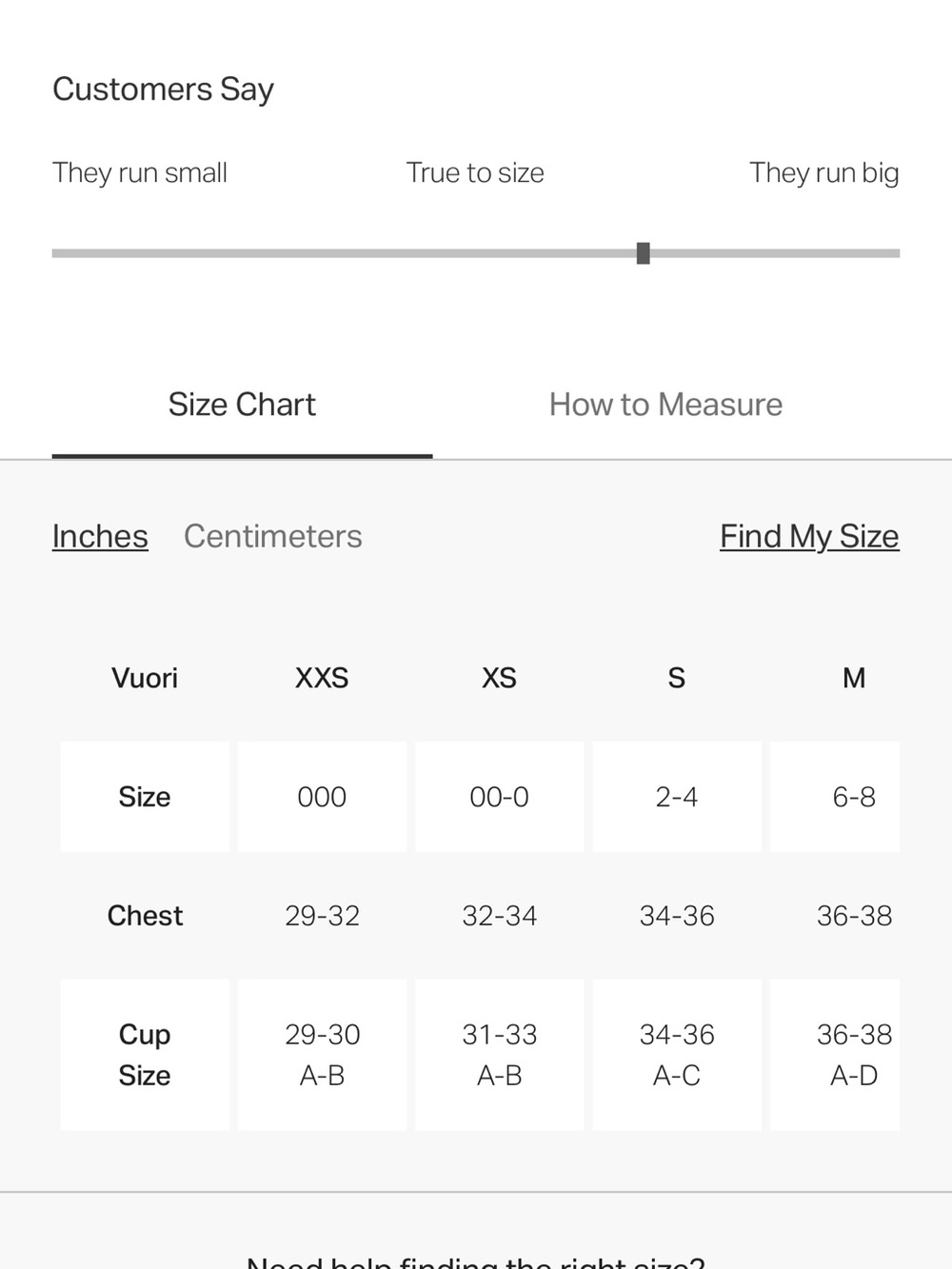952x1269 pixels.
Task: Select the XS column header
Action: point(499,678)
